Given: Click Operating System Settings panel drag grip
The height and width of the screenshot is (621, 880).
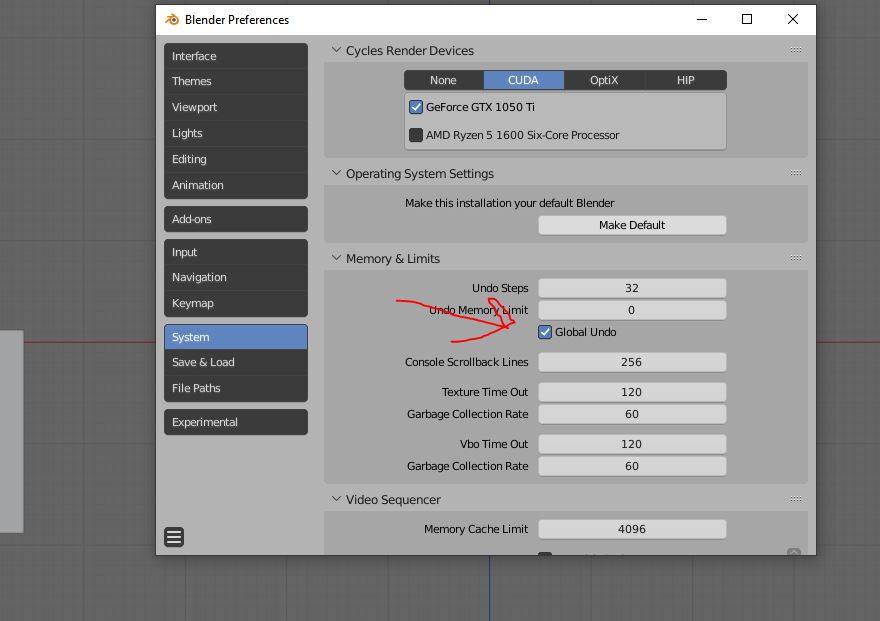Looking at the screenshot, I should click(796, 173).
